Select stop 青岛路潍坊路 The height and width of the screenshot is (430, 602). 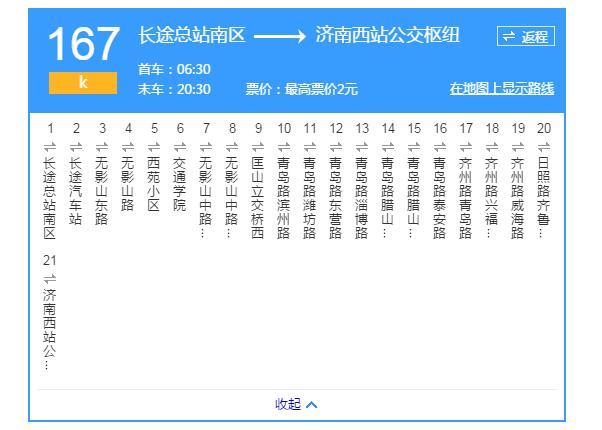point(310,198)
